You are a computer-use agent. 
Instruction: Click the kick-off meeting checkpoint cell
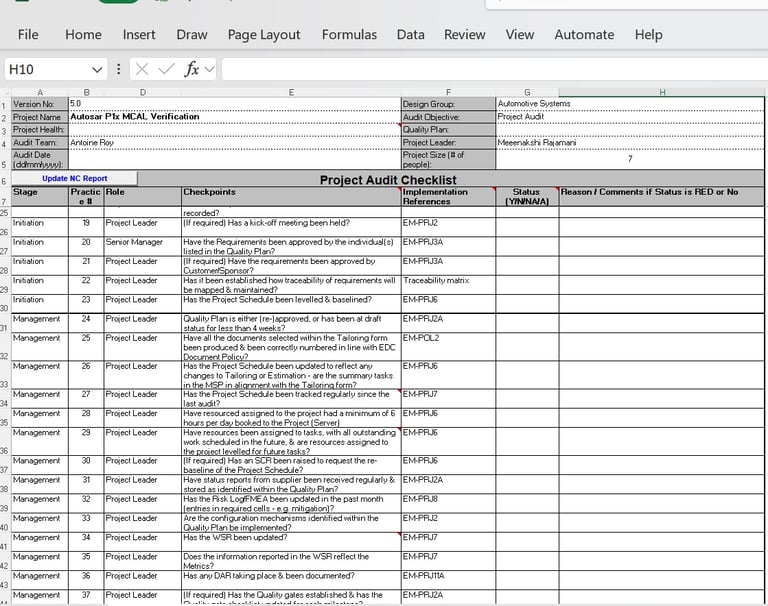tap(291, 227)
